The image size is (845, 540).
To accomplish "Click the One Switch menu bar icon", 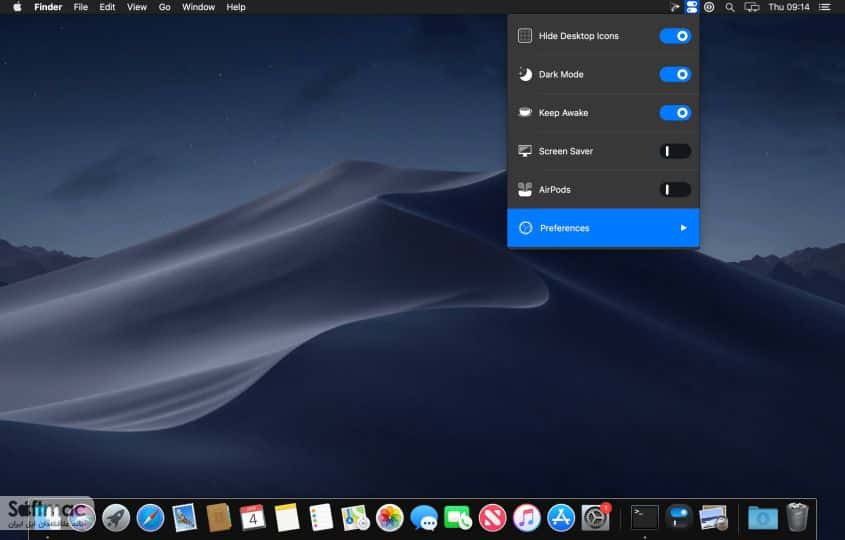I will click(x=691, y=7).
